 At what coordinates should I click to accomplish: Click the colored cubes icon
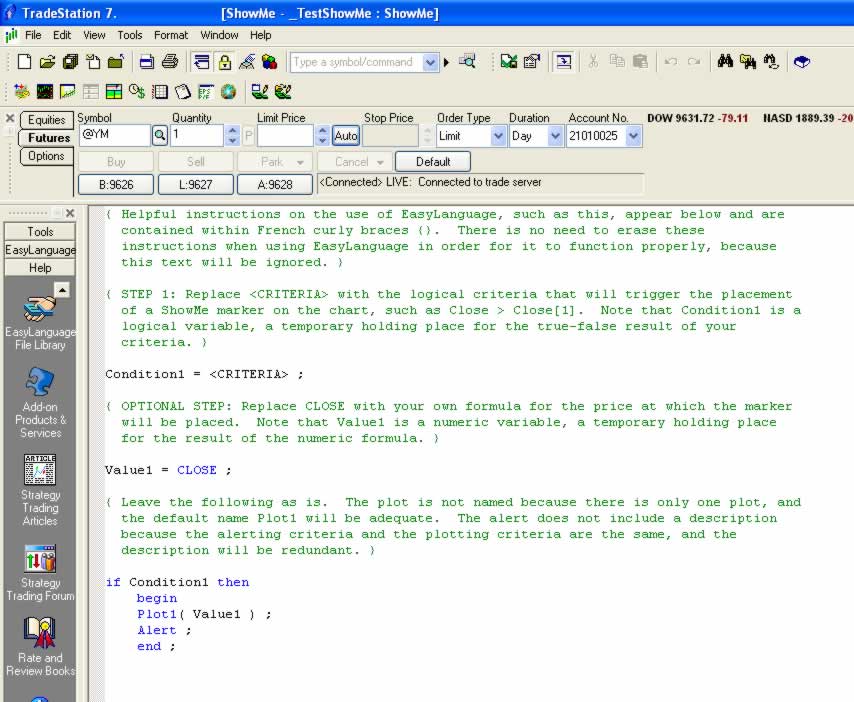[270, 62]
